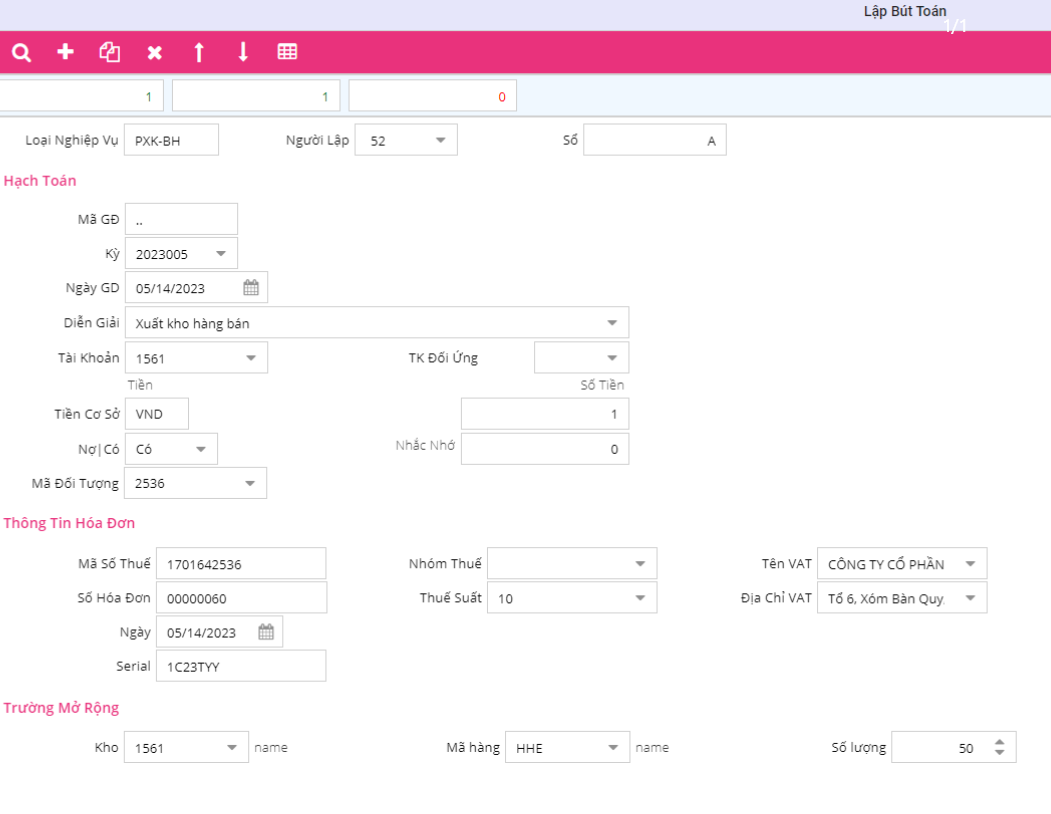The image size is (1051, 814).
Task: Open the Mã hàng HHE dropdown
Action: (613, 747)
